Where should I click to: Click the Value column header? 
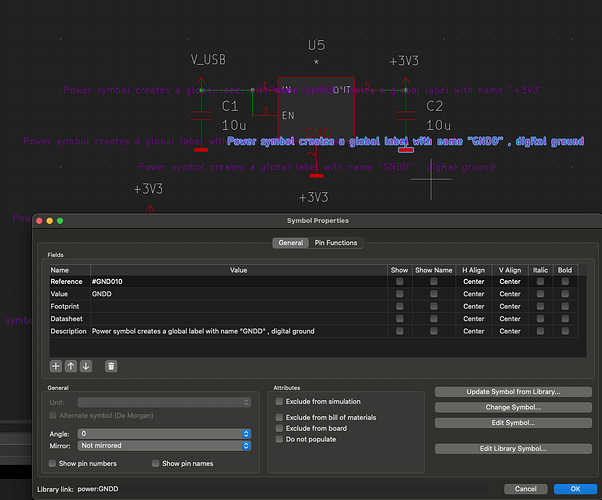238,270
